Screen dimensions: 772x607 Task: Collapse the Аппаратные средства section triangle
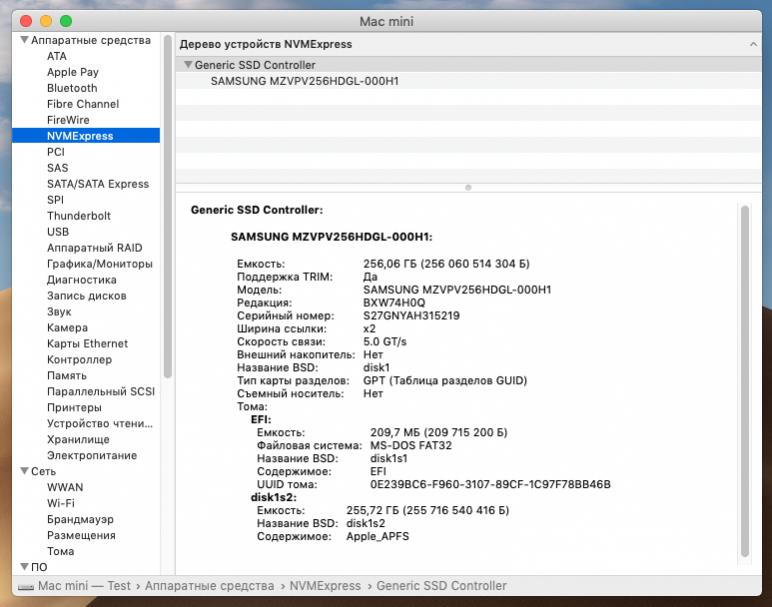24,40
